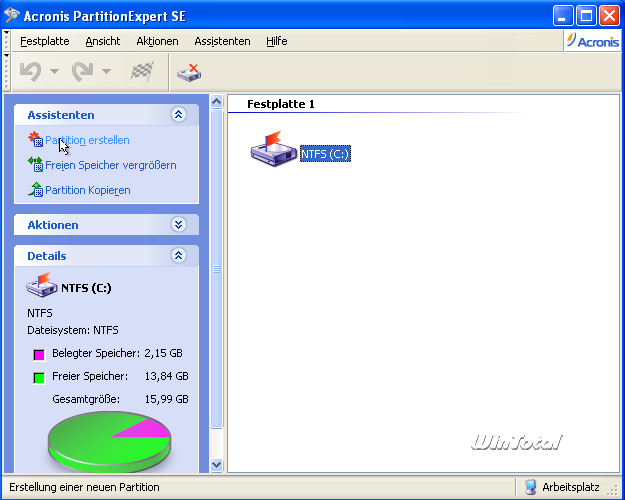Screen dimensions: 625x500
Task: Click the delete partition disk icon
Action: (189, 73)
